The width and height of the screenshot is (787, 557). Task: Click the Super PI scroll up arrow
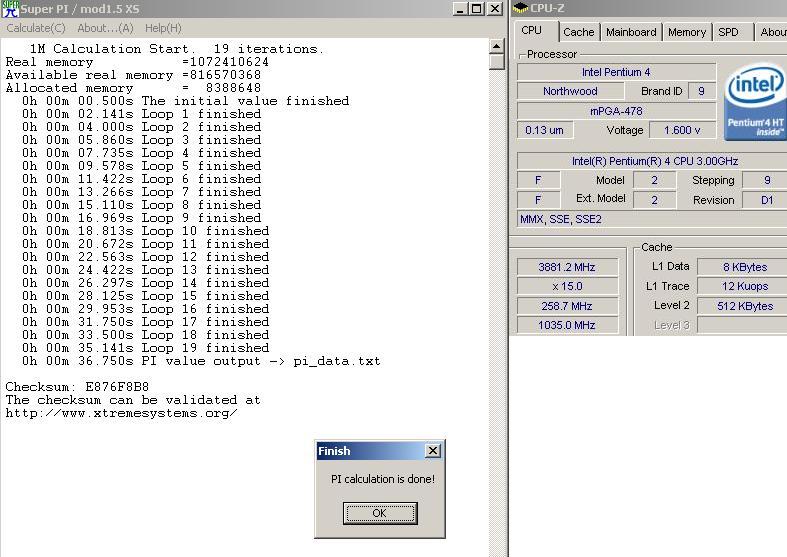click(x=496, y=47)
